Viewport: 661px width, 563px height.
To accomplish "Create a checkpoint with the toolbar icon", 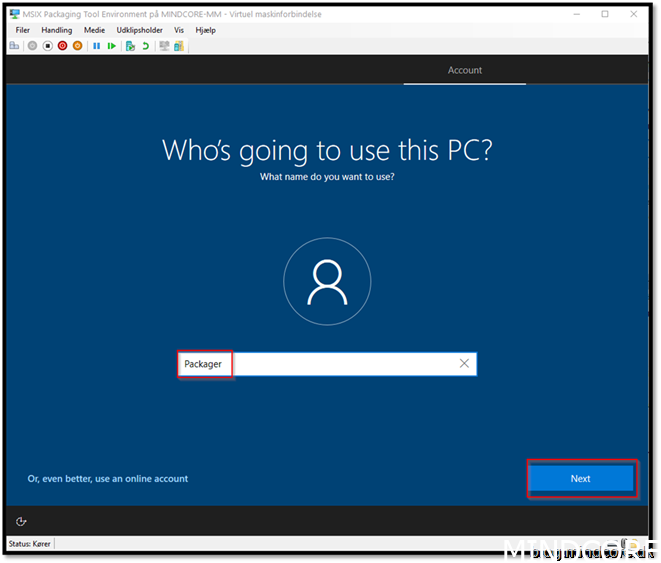I will [130, 46].
